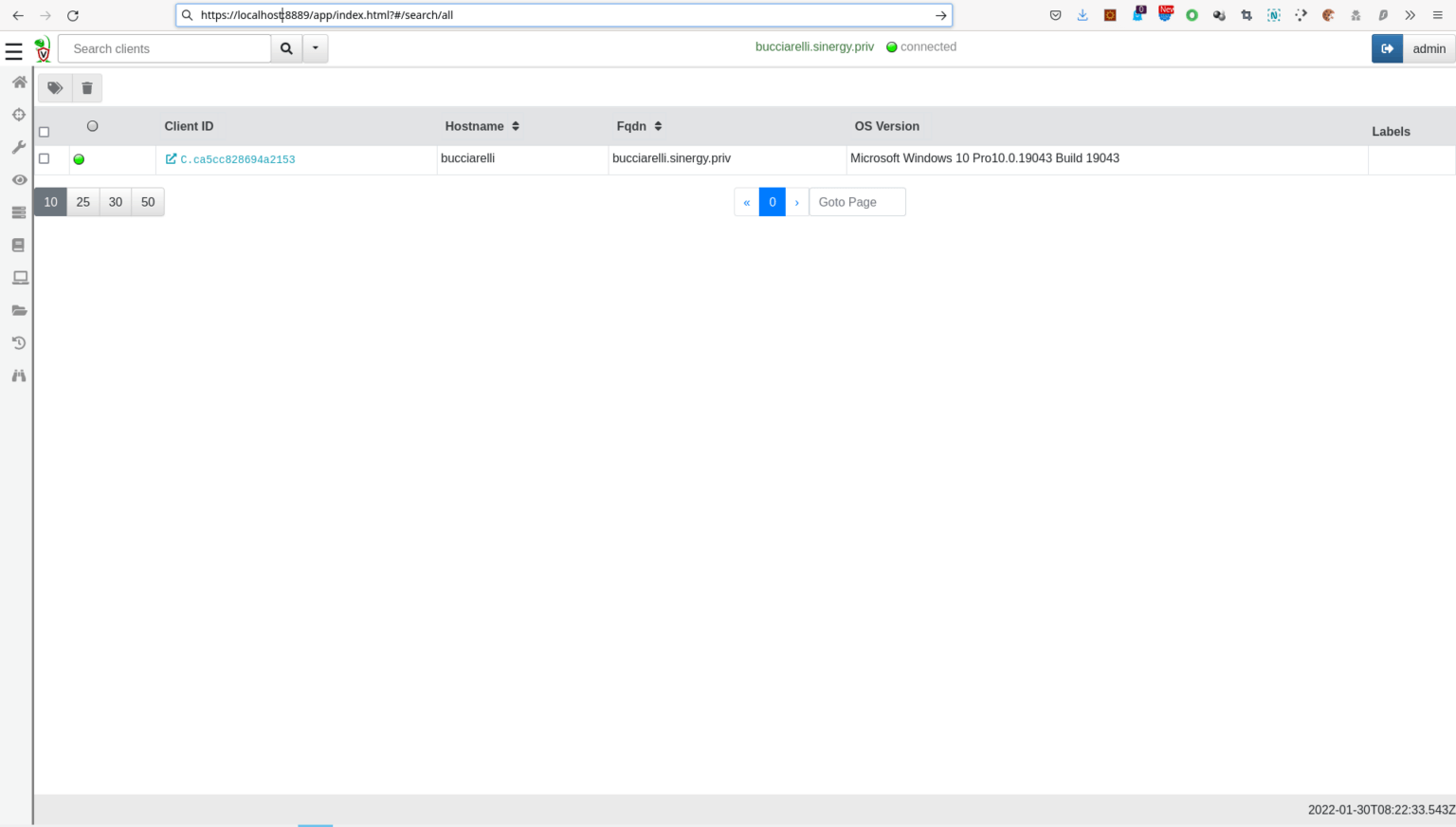Check the box for the bucciarelli client row
The image size is (1456, 827).
pos(44,158)
